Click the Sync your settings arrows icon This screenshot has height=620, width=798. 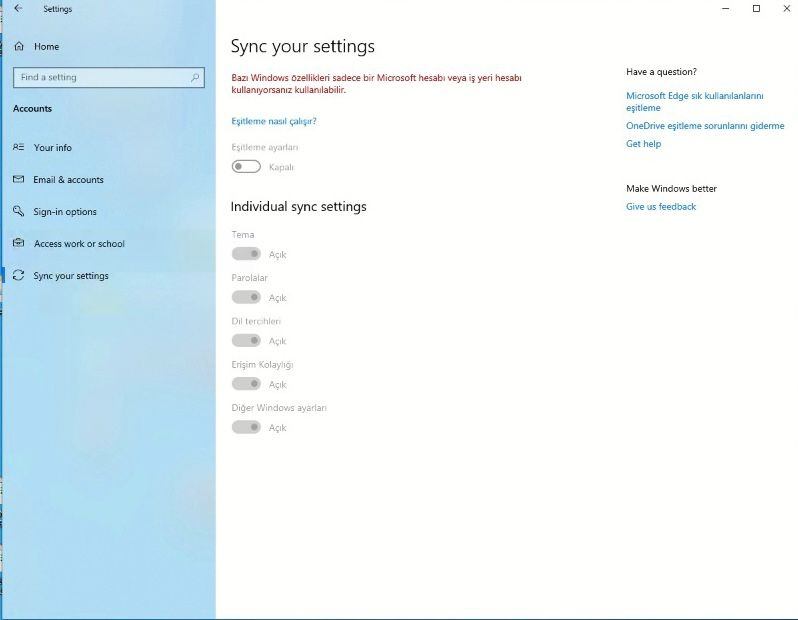coord(18,275)
